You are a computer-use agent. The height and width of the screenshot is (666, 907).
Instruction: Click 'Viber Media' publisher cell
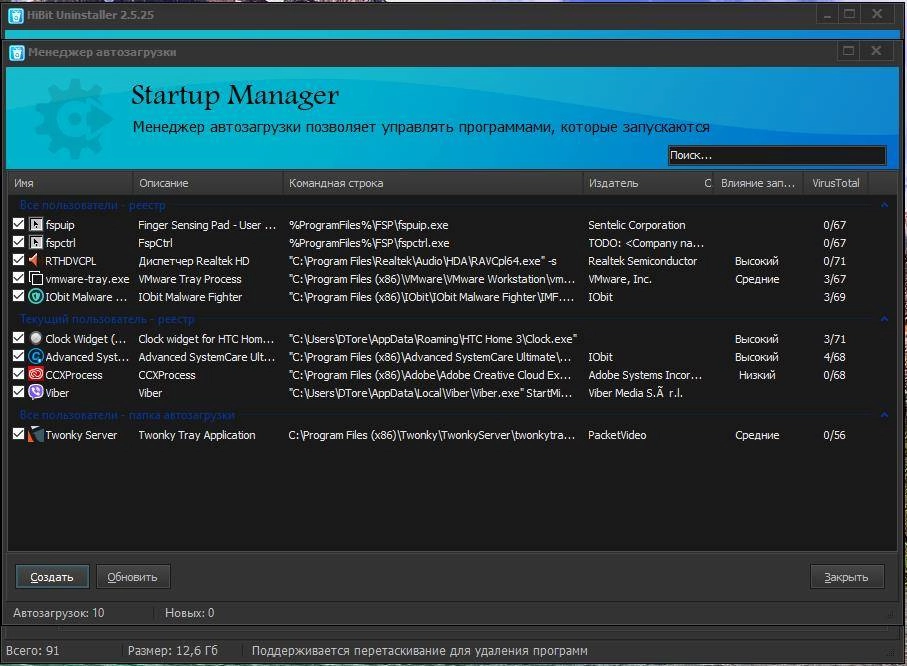click(635, 393)
